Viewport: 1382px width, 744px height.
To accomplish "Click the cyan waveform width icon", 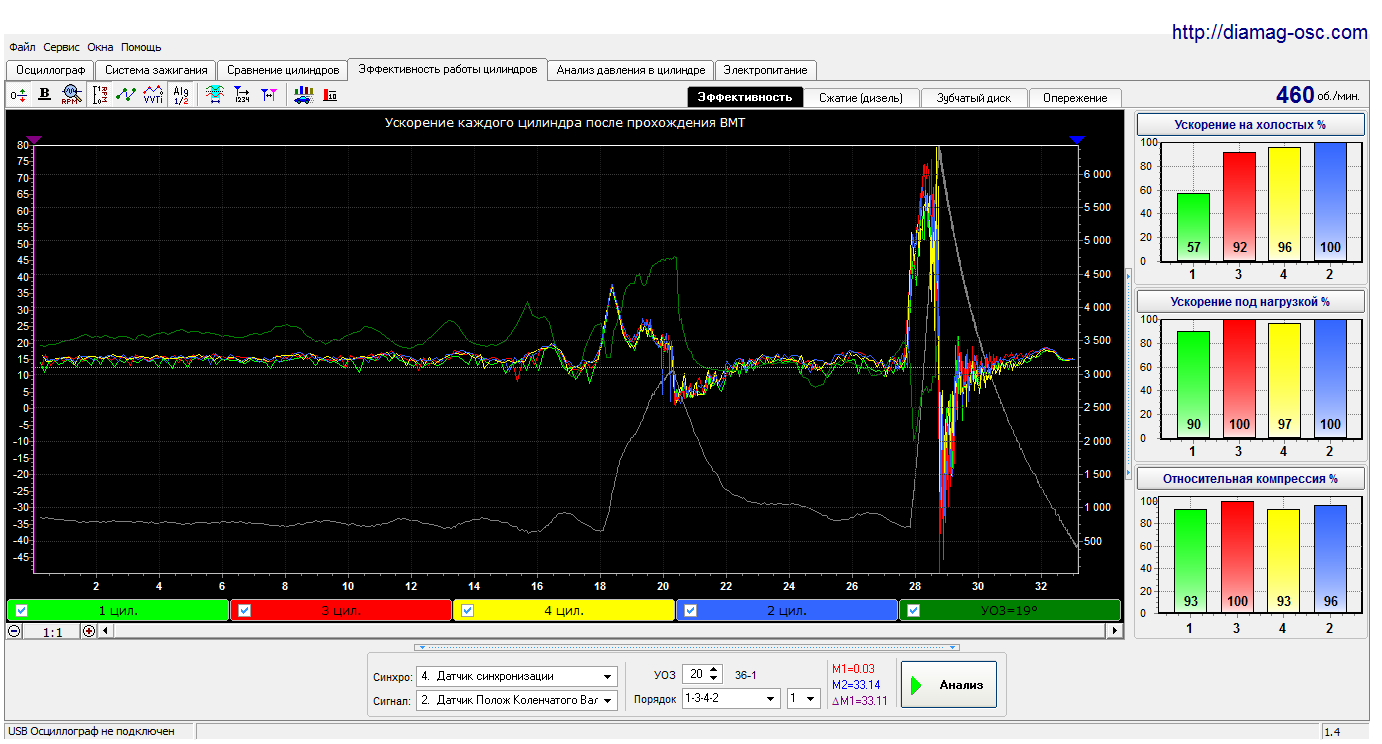I will (214, 95).
